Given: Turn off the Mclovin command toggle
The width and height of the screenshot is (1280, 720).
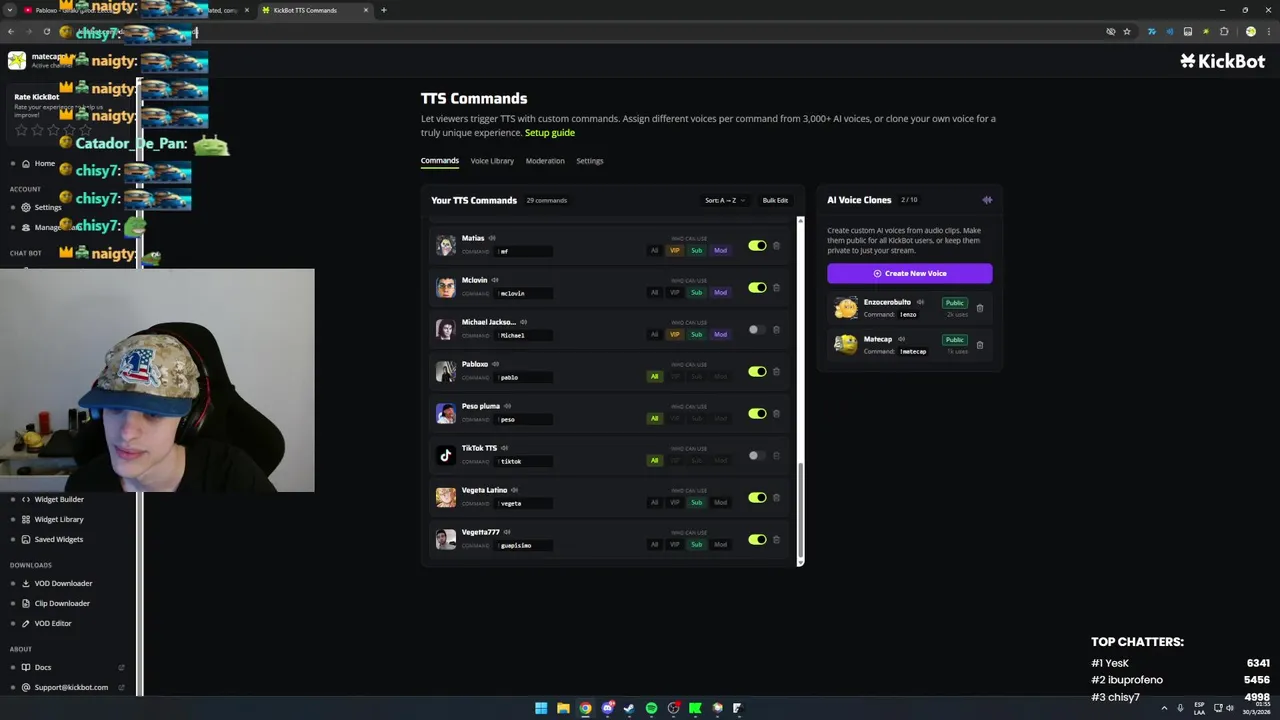Looking at the screenshot, I should click(x=757, y=287).
